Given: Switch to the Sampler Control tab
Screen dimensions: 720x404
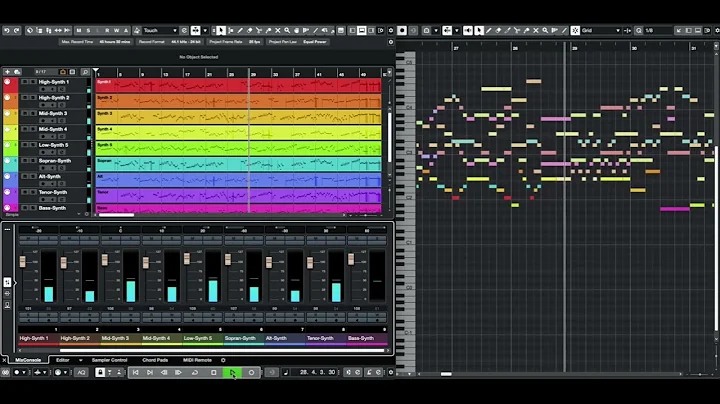Looking at the screenshot, I should coord(109,360).
